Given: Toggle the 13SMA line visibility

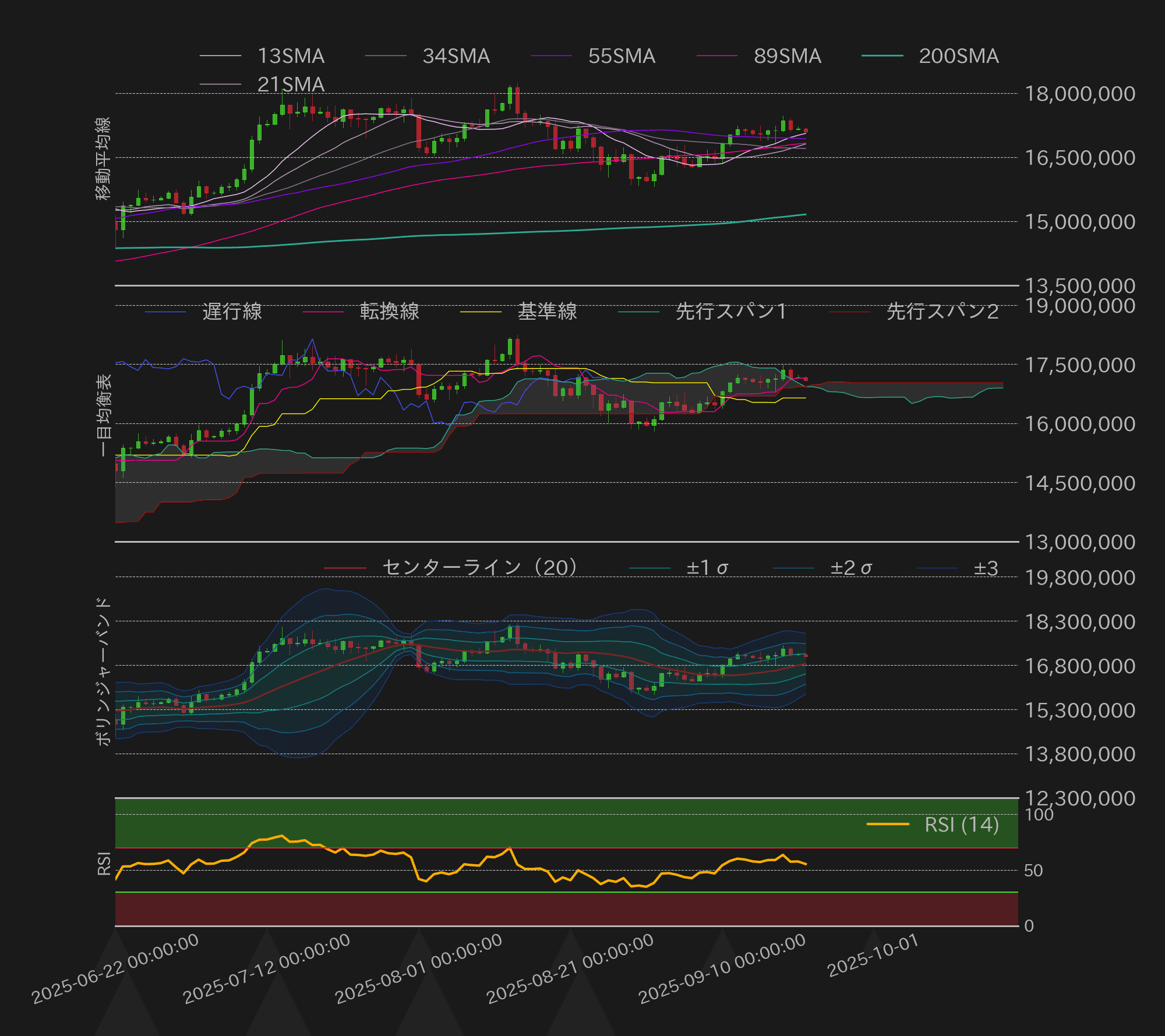Looking at the screenshot, I should (x=220, y=56).
